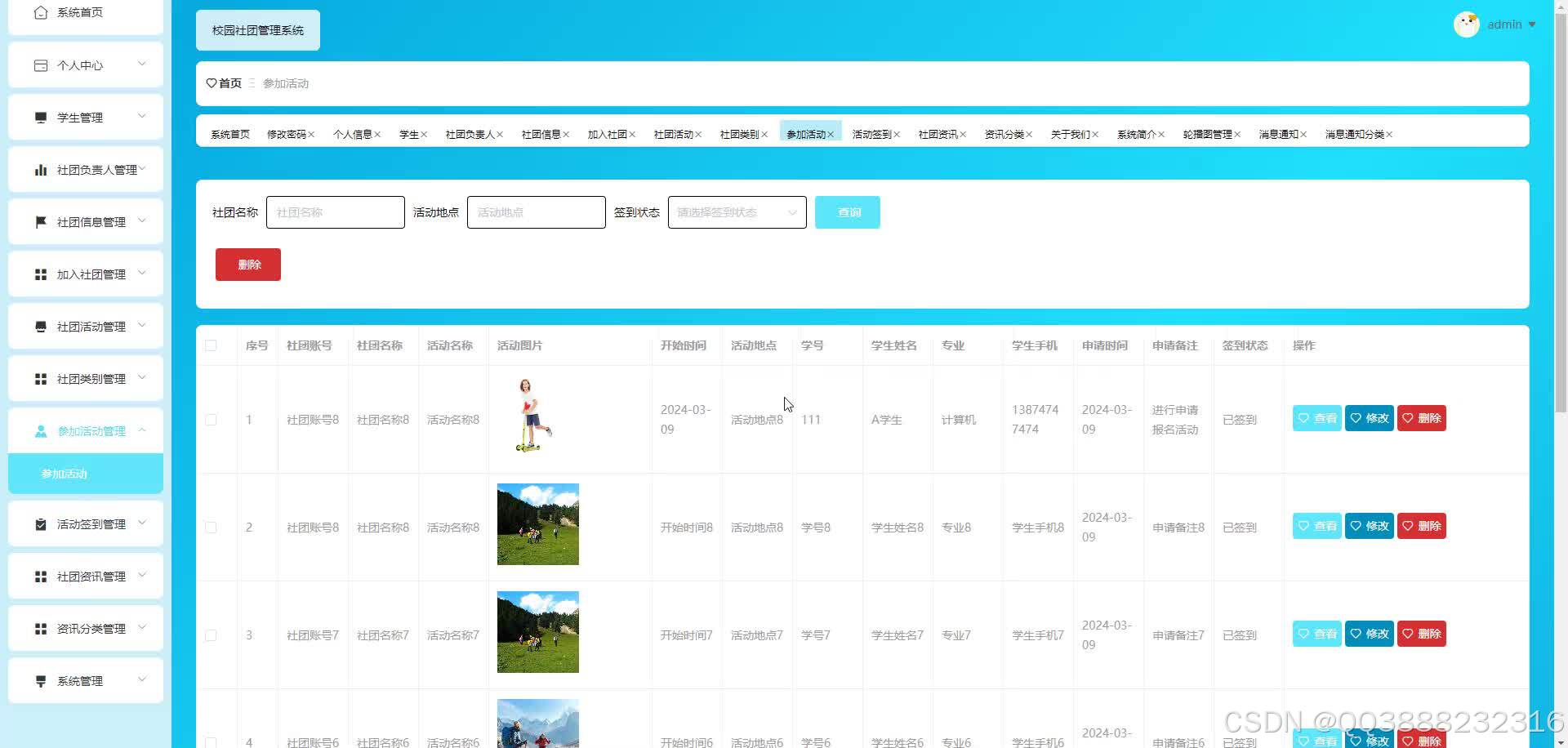Screen dimensions: 1568x748
Task: Click the red 删除 batch delete button
Action: (248, 265)
